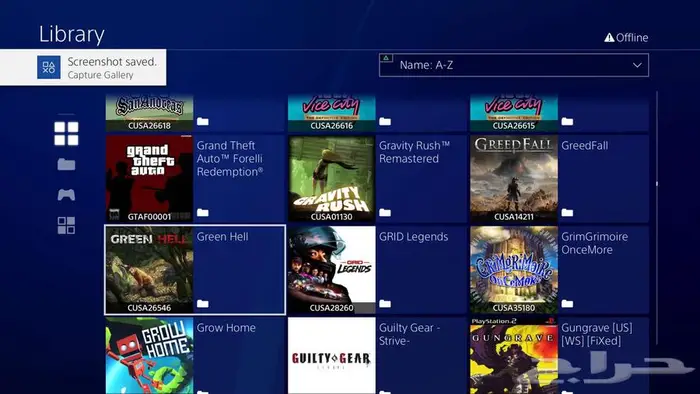This screenshot has height=394, width=700.
Task: Select the Gungrave PlayStation 2 cover
Action: pyautogui.click(x=514, y=356)
